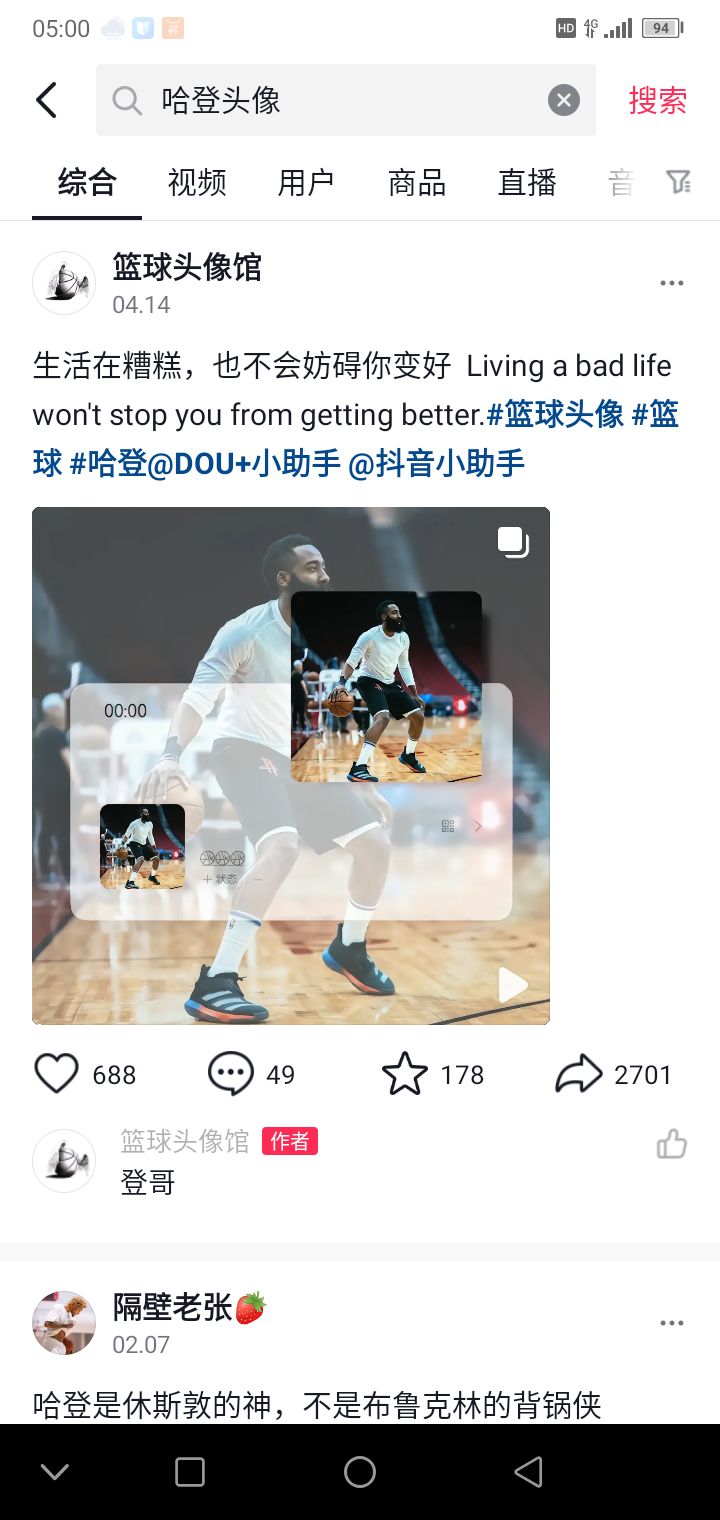The width and height of the screenshot is (720, 1520).
Task: Switch to the 视频 tab
Action: tap(197, 183)
